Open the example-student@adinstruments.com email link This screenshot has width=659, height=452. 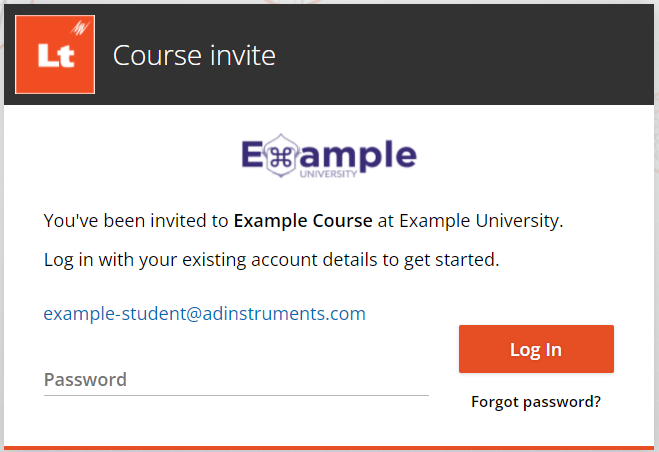[205, 314]
